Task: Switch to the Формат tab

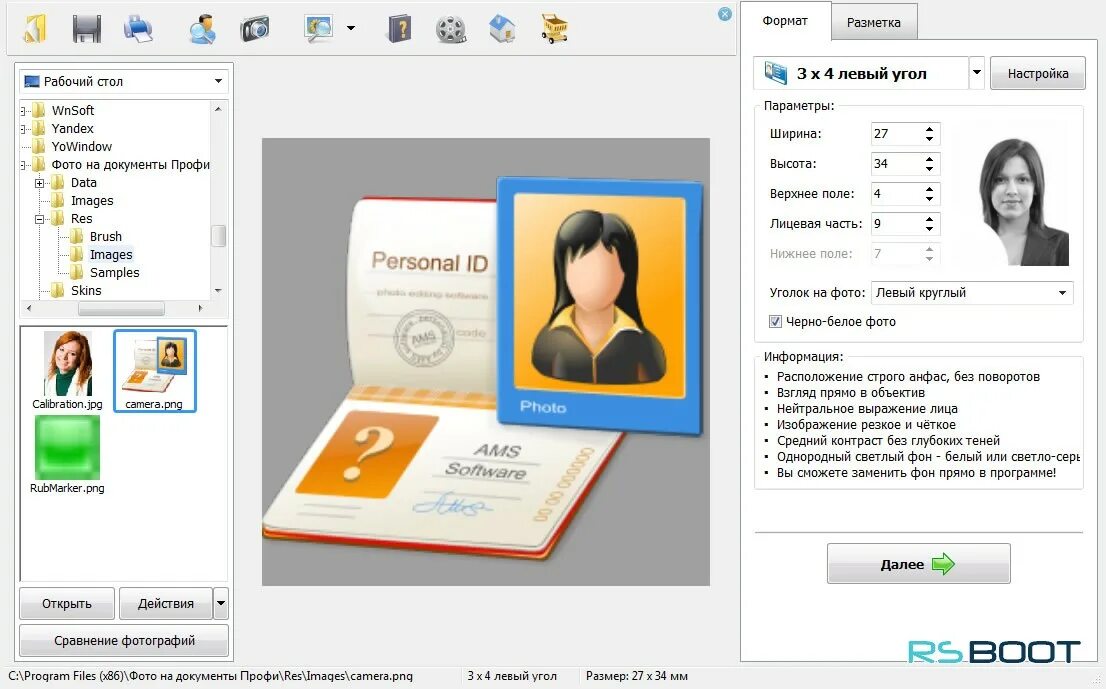Action: coord(785,21)
